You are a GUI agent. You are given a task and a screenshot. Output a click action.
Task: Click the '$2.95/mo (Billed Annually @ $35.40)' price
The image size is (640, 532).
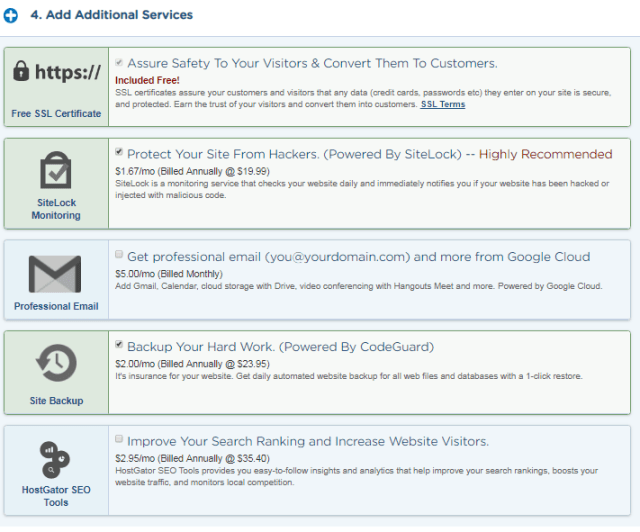(x=192, y=459)
